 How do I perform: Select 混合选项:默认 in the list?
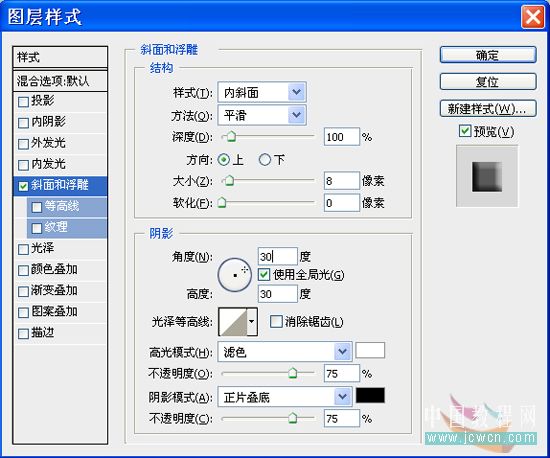click(60, 81)
